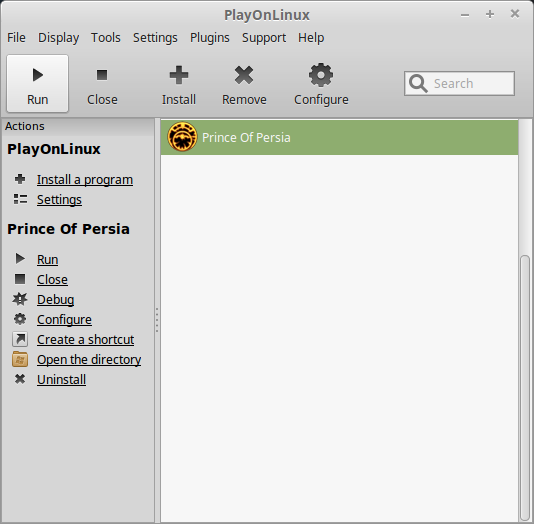This screenshot has width=534, height=524.
Task: Click the Open the directory folder icon
Action: [x=20, y=359]
